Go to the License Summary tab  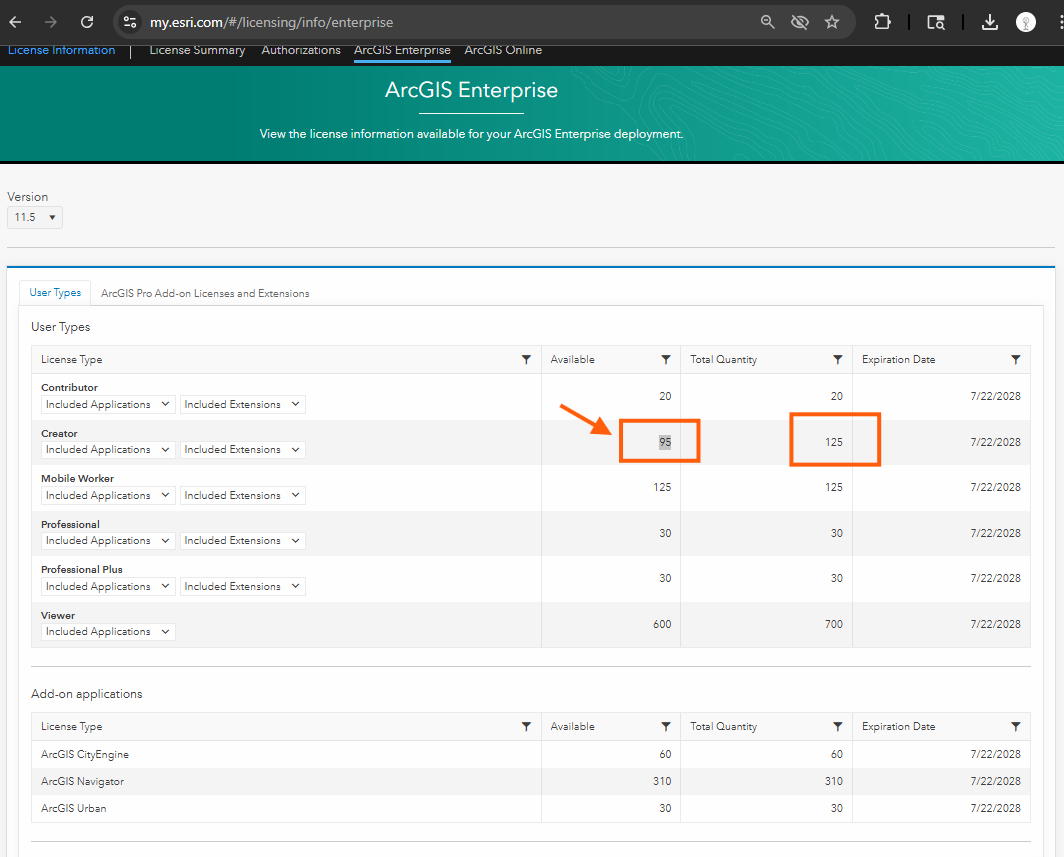click(x=197, y=50)
